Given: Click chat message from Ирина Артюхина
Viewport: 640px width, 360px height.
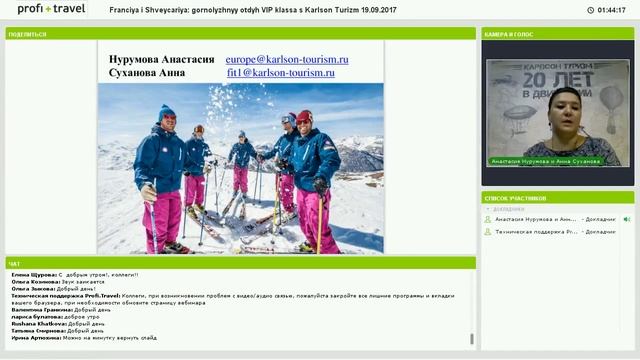Looking at the screenshot, I should 84,338.
